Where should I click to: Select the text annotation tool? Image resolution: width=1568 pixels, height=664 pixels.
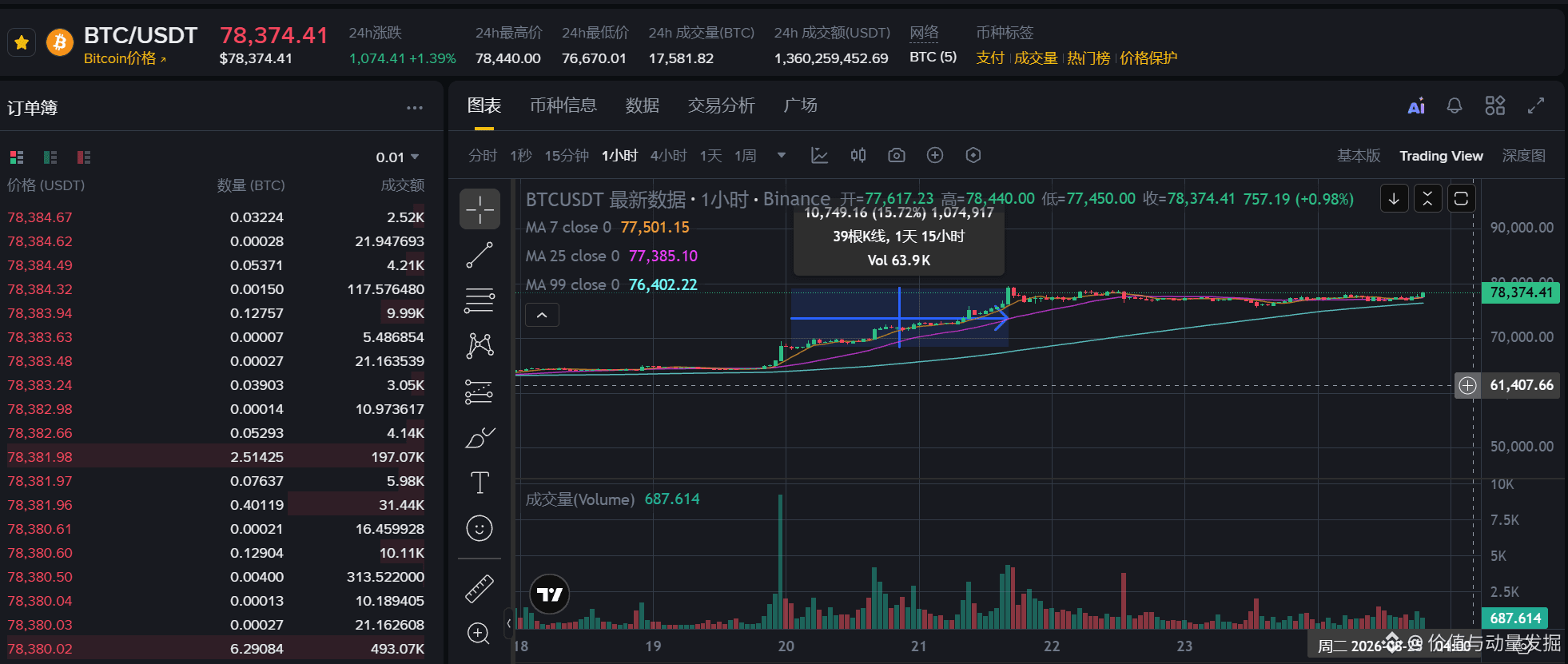coord(480,483)
